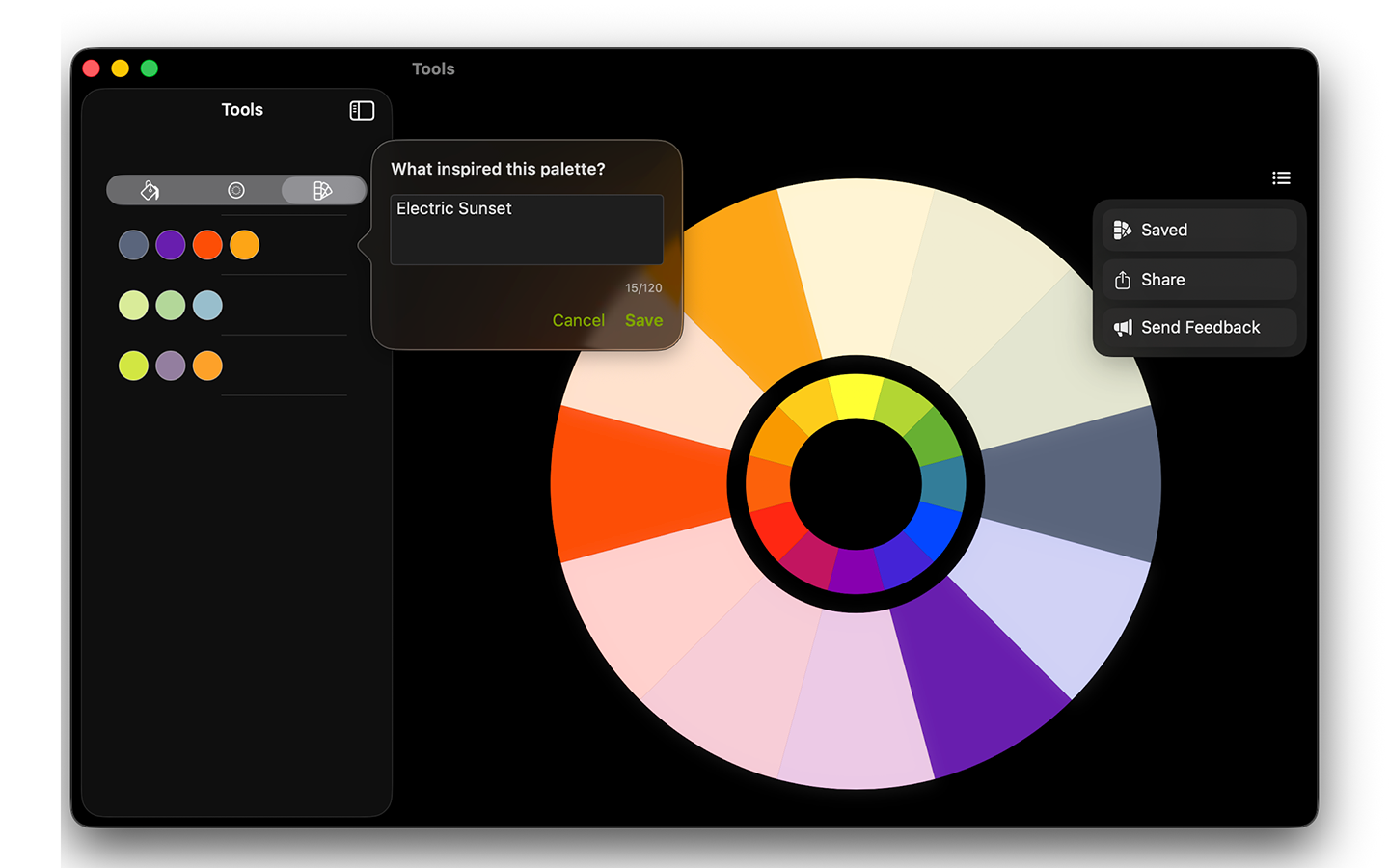Select the mauve swatch in sidebar

171,366
